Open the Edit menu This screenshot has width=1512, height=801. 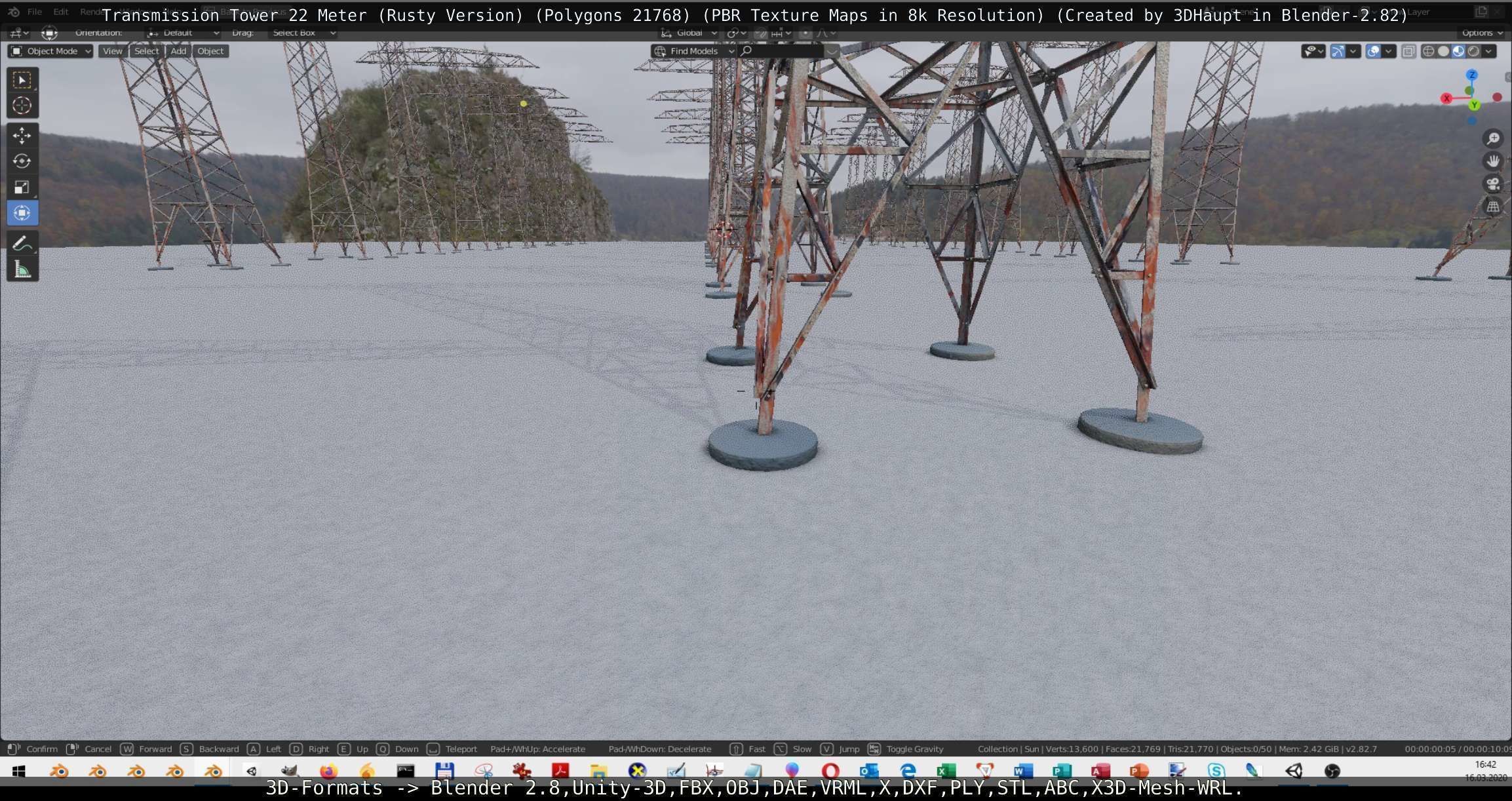[x=60, y=12]
